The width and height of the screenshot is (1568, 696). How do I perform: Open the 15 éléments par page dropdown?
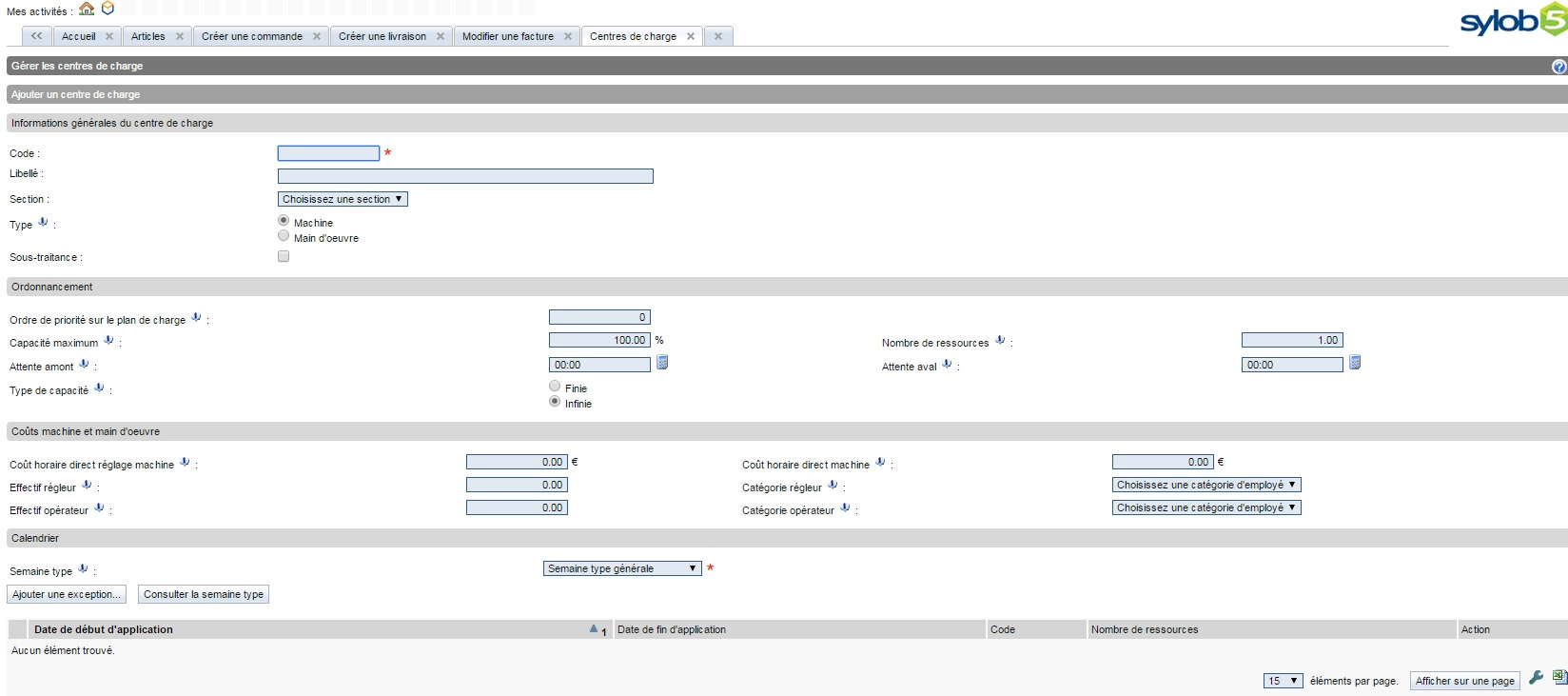[1283, 681]
